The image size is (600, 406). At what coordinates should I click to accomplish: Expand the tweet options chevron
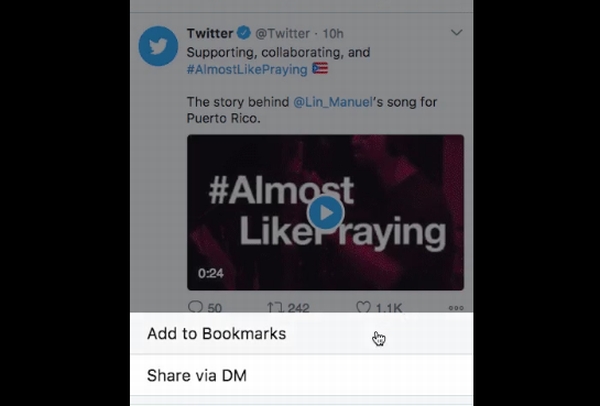[457, 33]
